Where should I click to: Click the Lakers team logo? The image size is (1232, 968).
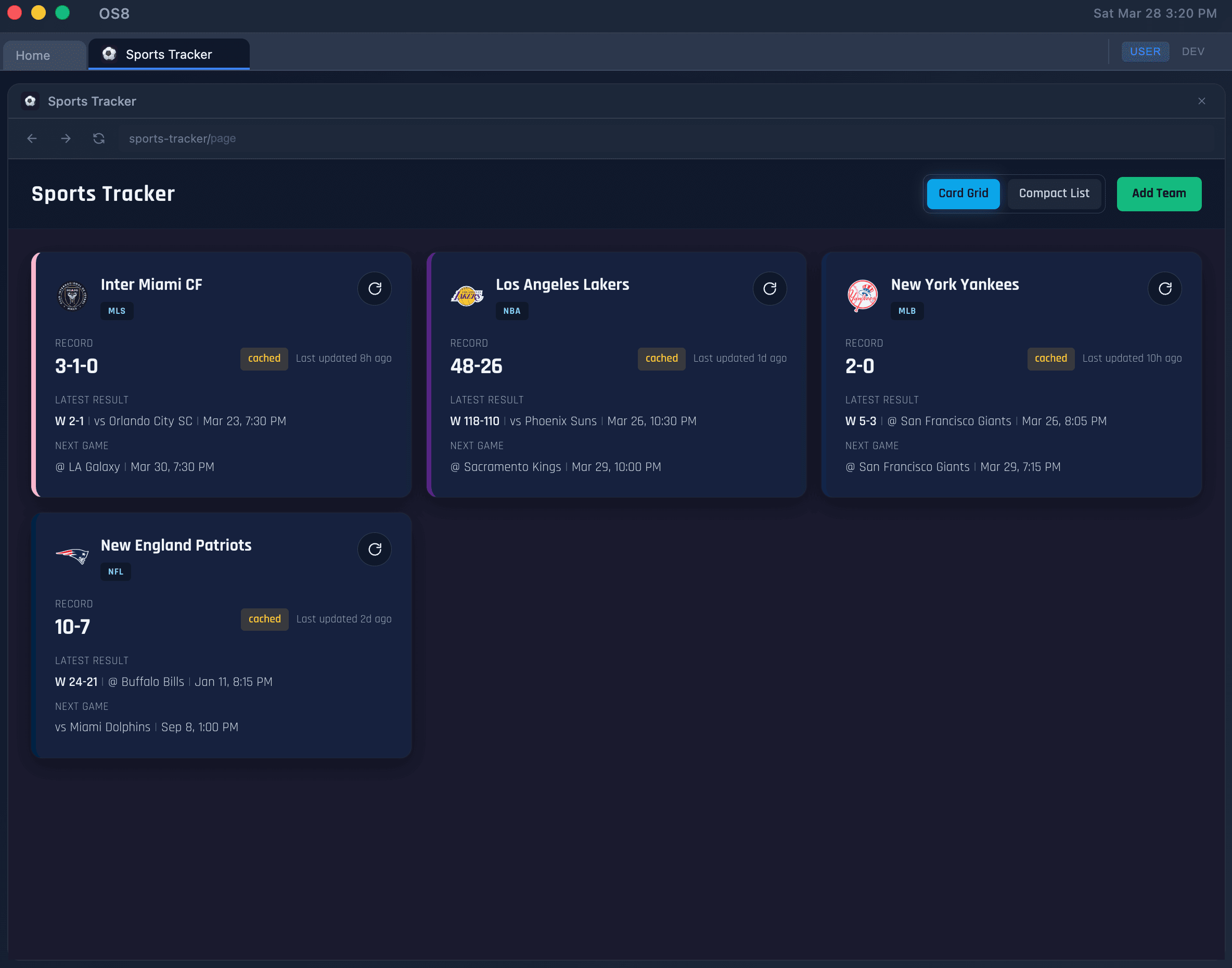click(x=467, y=295)
